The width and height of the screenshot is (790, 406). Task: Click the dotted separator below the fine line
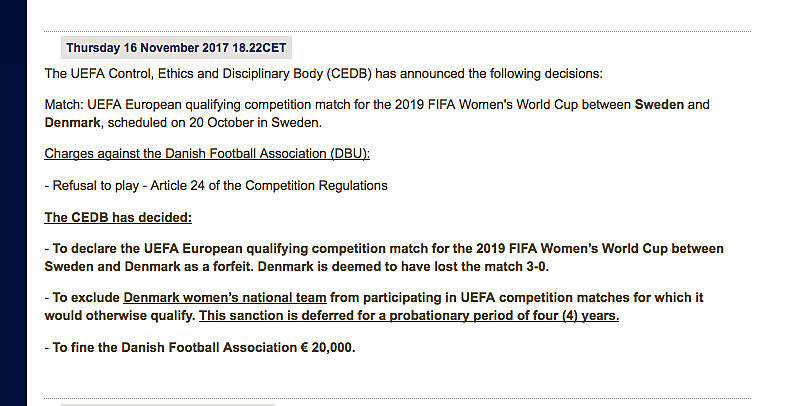coord(398,398)
